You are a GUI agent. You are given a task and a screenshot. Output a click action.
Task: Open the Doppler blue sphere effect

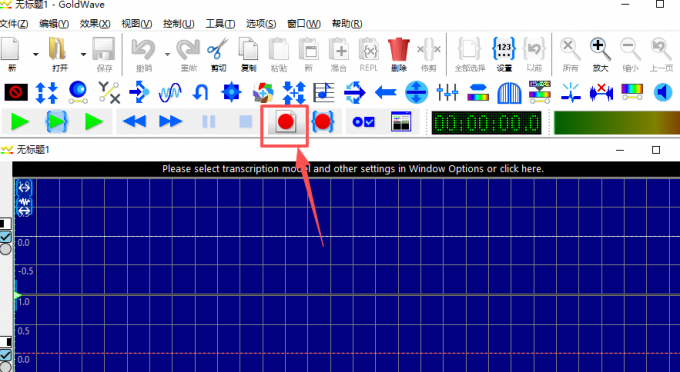pos(78,92)
